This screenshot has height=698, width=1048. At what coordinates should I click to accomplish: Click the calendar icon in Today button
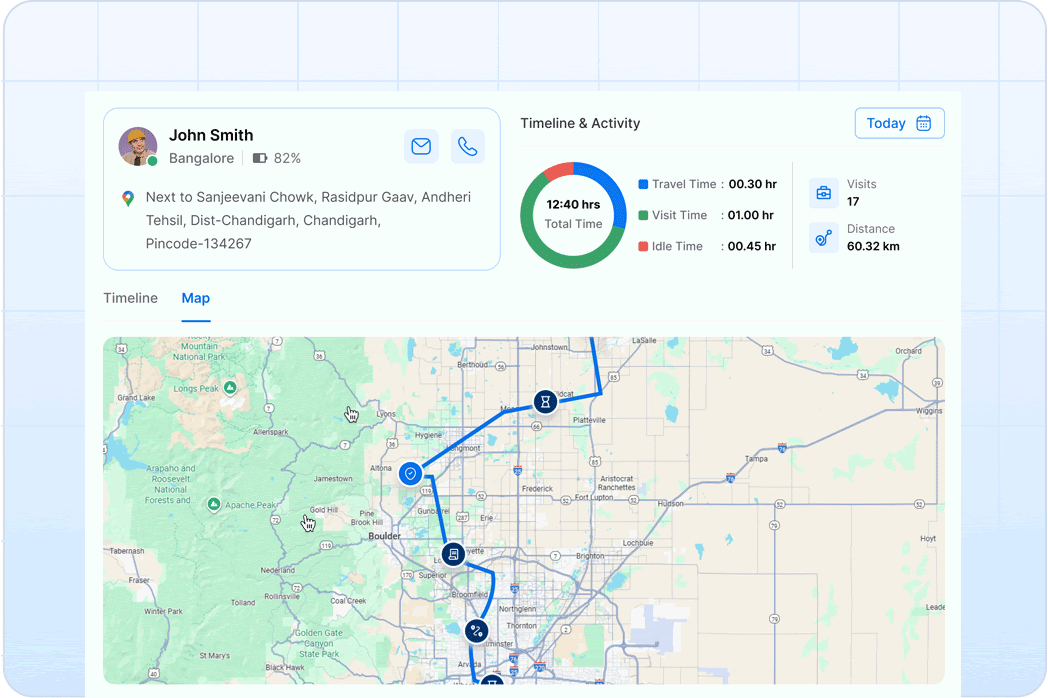pos(924,123)
